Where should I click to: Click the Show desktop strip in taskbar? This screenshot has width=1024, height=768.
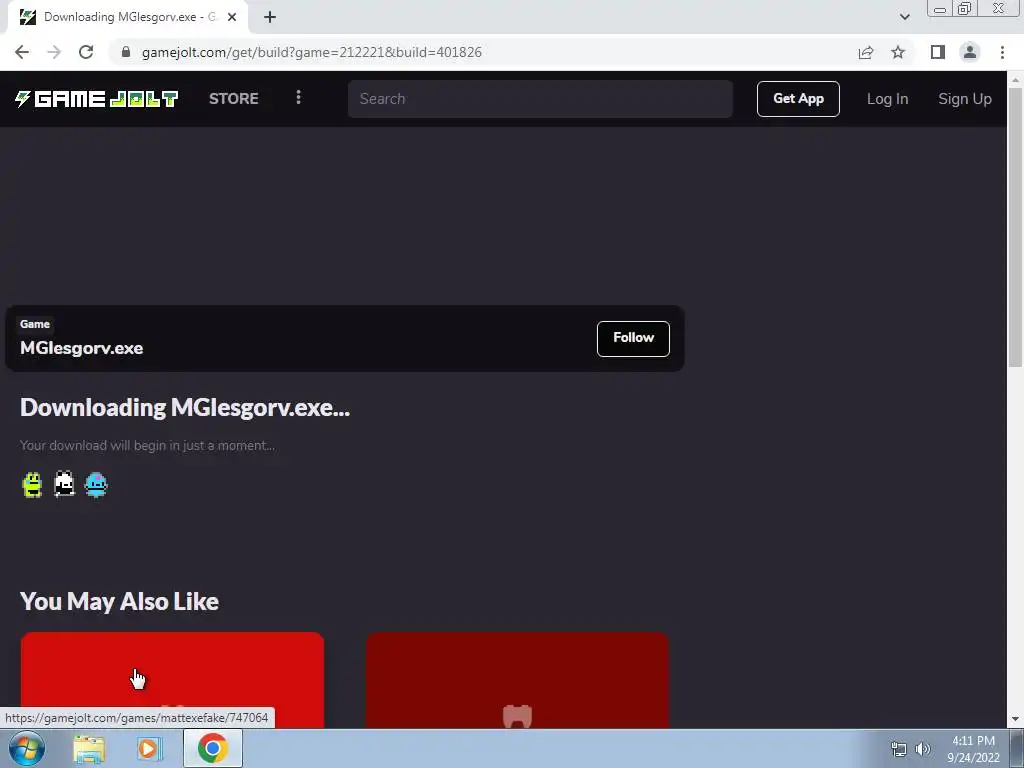coord(1016,748)
